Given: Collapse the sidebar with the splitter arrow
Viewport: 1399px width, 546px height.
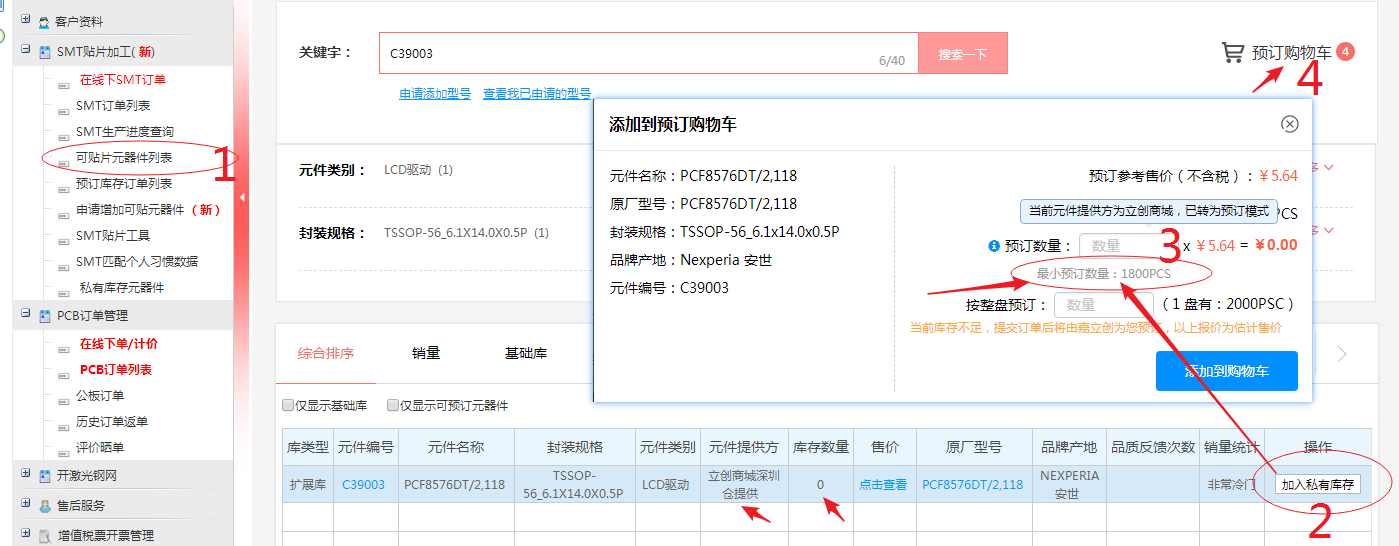Looking at the screenshot, I should [x=241, y=197].
